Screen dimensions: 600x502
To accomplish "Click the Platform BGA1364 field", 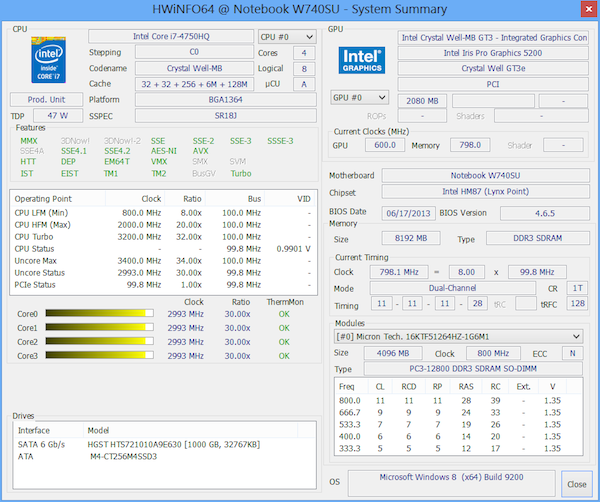I will (x=226, y=100).
